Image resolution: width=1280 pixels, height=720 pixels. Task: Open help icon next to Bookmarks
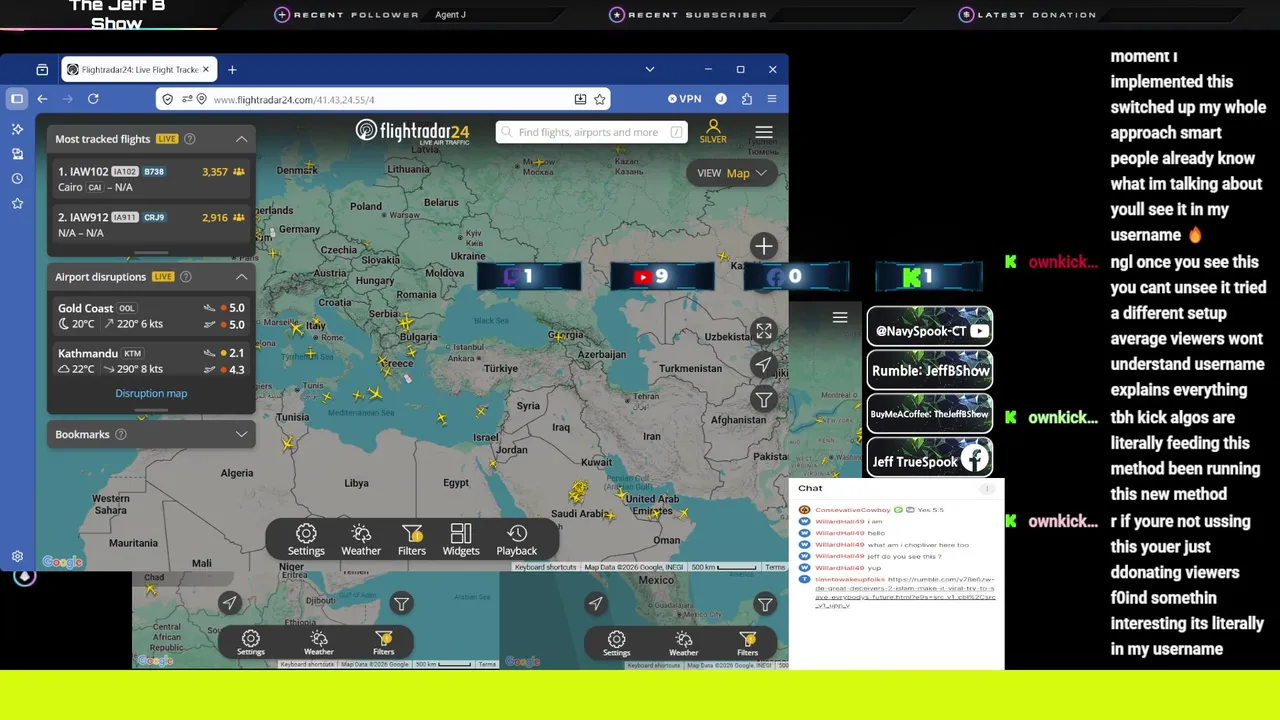point(121,434)
